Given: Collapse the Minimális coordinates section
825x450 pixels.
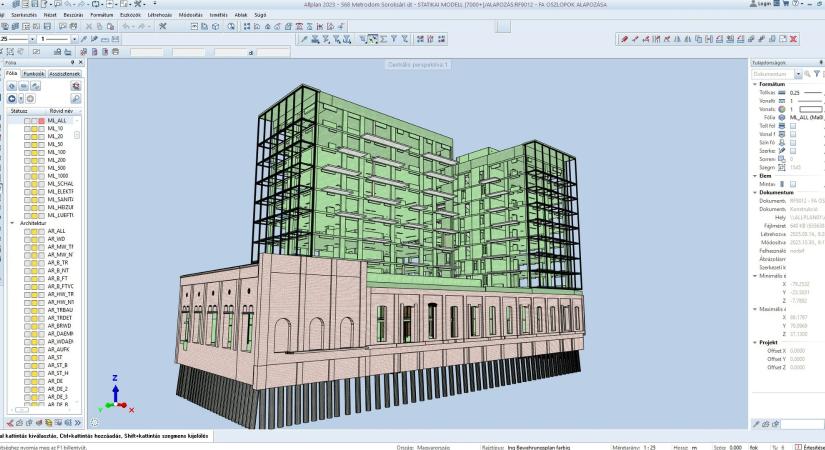Looking at the screenshot, I should point(755,276).
